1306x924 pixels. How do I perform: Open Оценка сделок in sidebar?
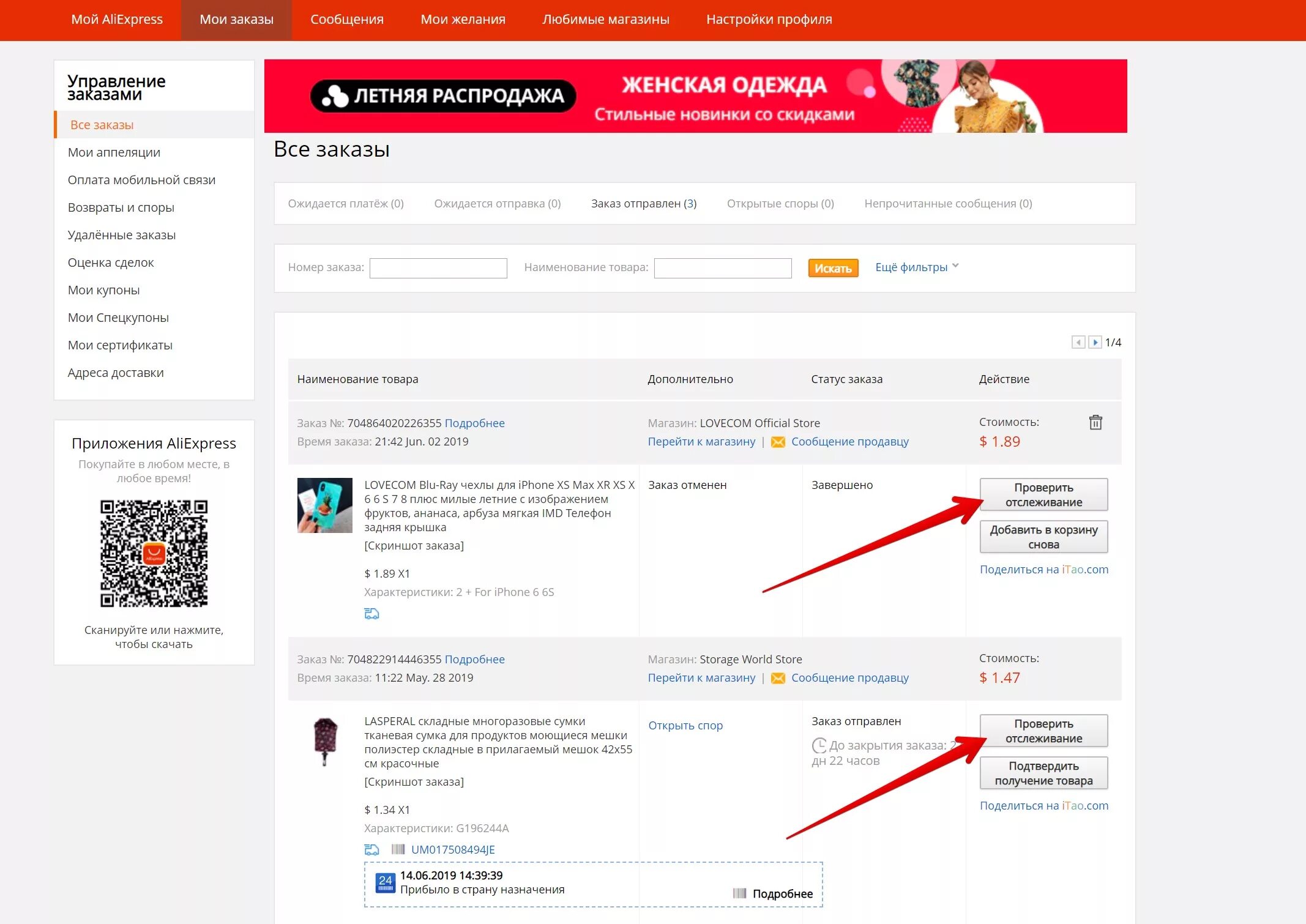pyautogui.click(x=111, y=263)
